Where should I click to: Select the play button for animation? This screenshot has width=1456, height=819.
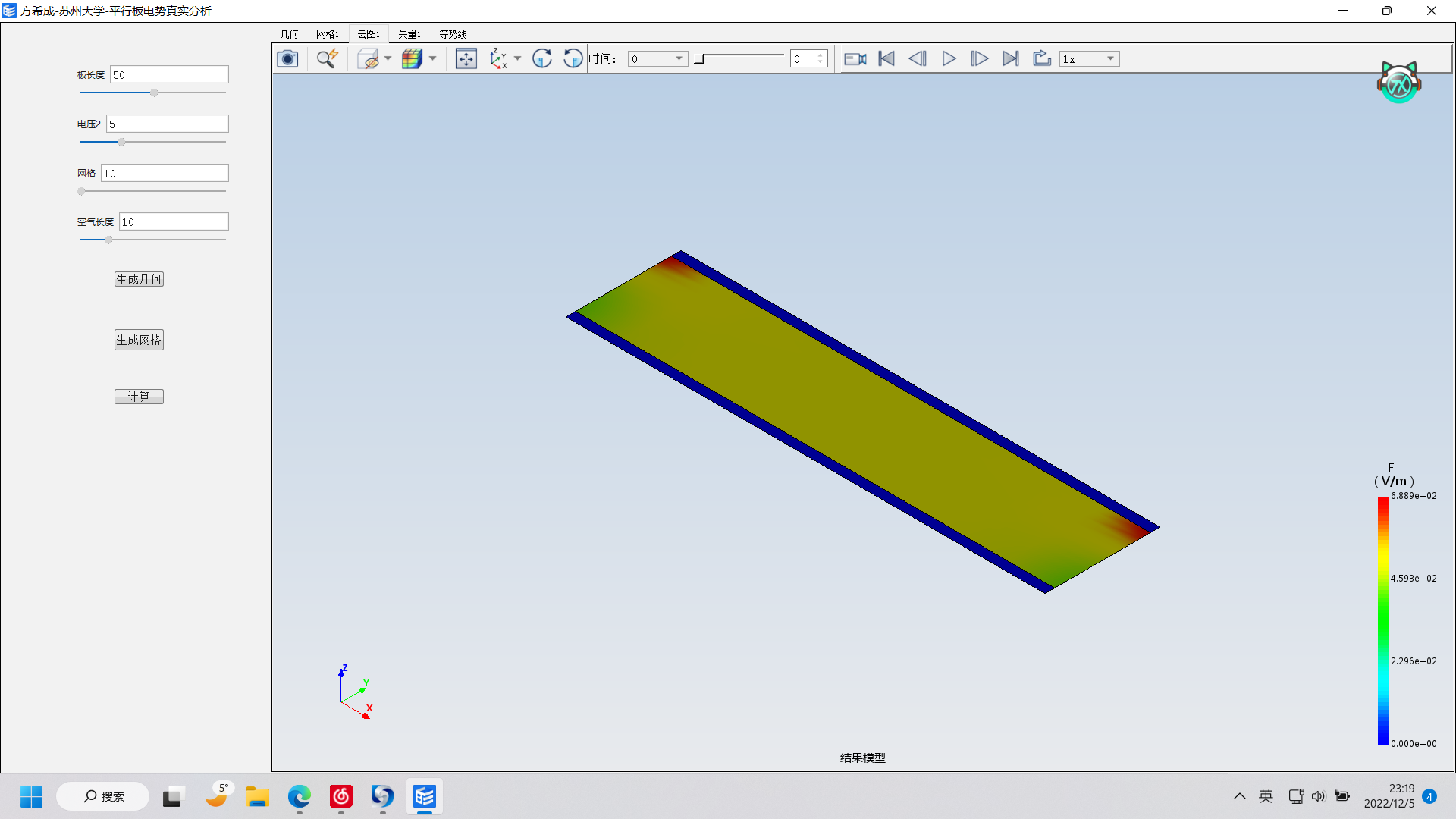click(x=948, y=59)
